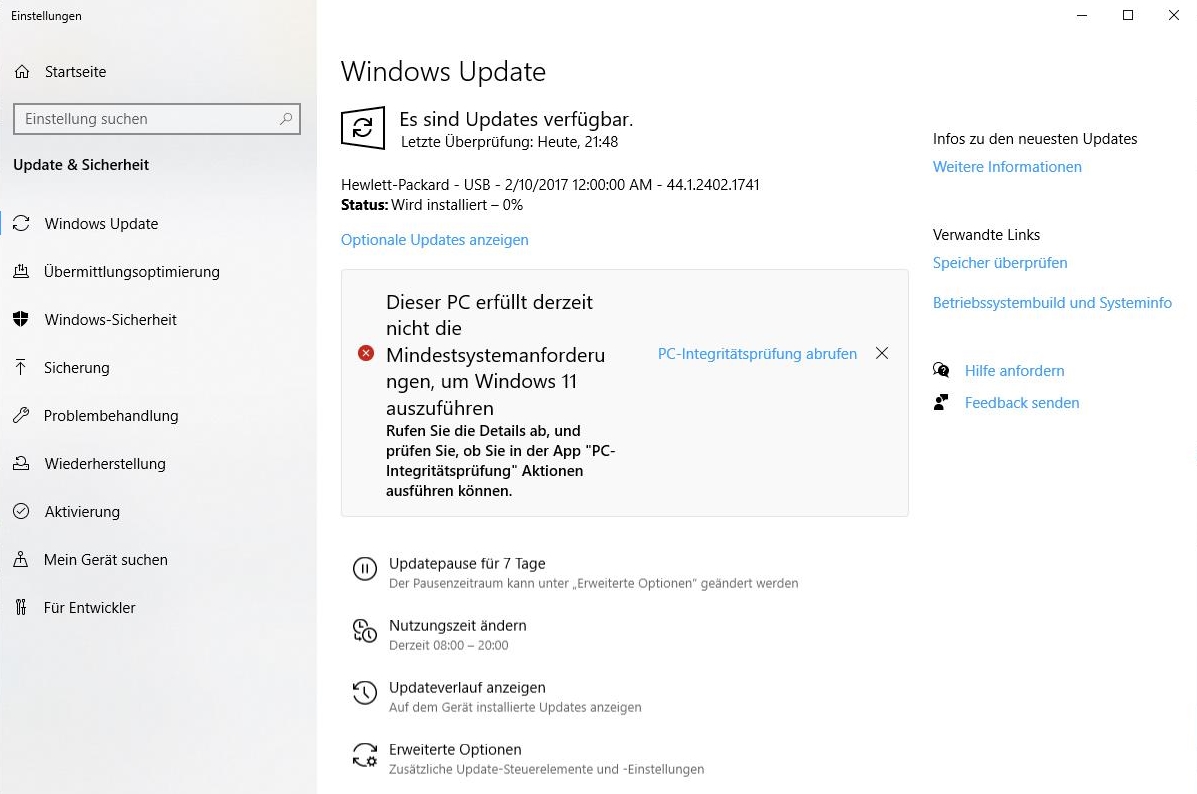
Task: Click Optionale Updates anzeigen link
Action: 434,240
